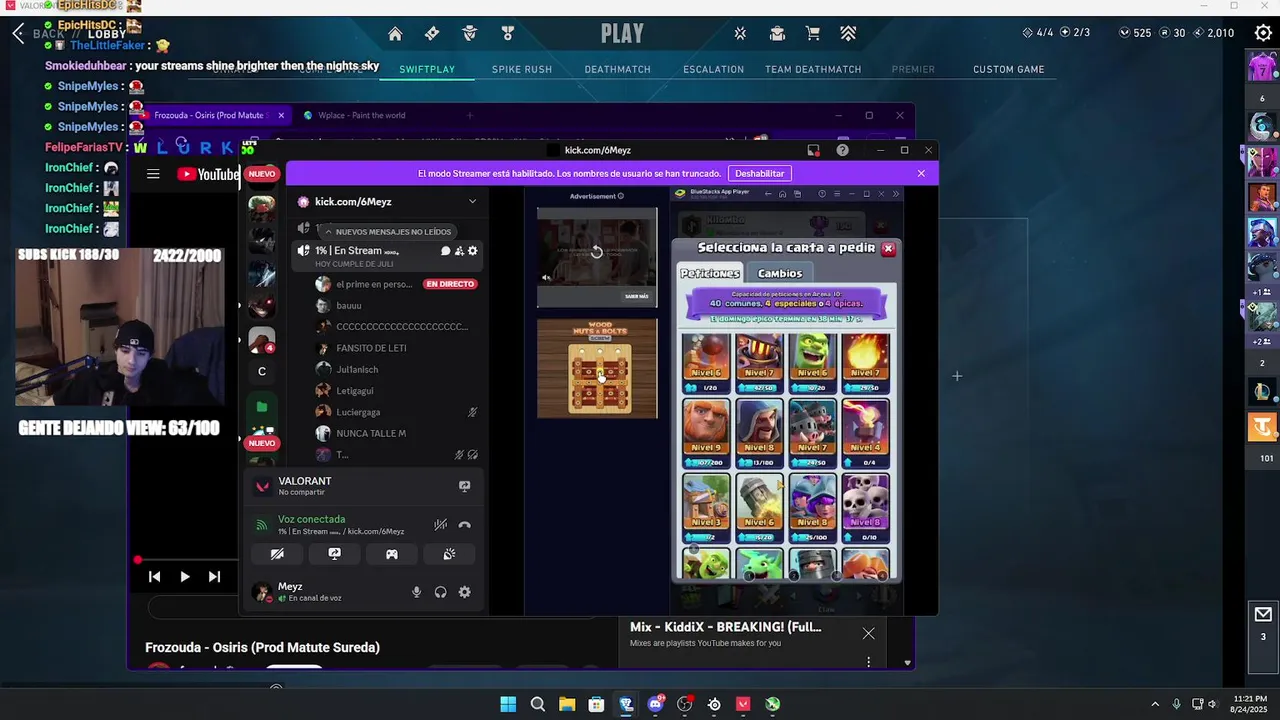Open the orange Riot friends icon showing 101
This screenshot has width=1280, height=720.
[x=1262, y=428]
